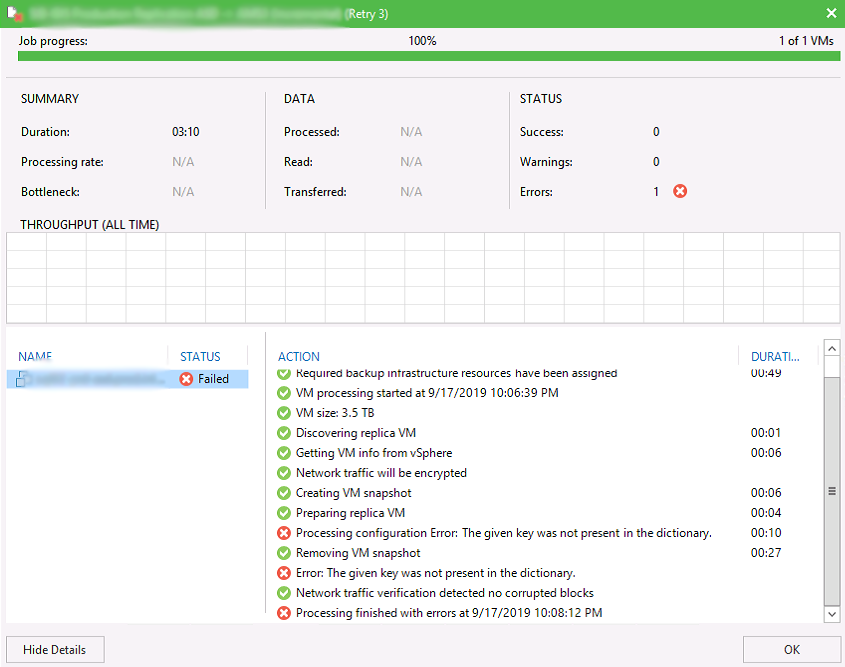Screen dimensions: 845x667
Task: Click the ACTION column header
Action: pos(299,356)
